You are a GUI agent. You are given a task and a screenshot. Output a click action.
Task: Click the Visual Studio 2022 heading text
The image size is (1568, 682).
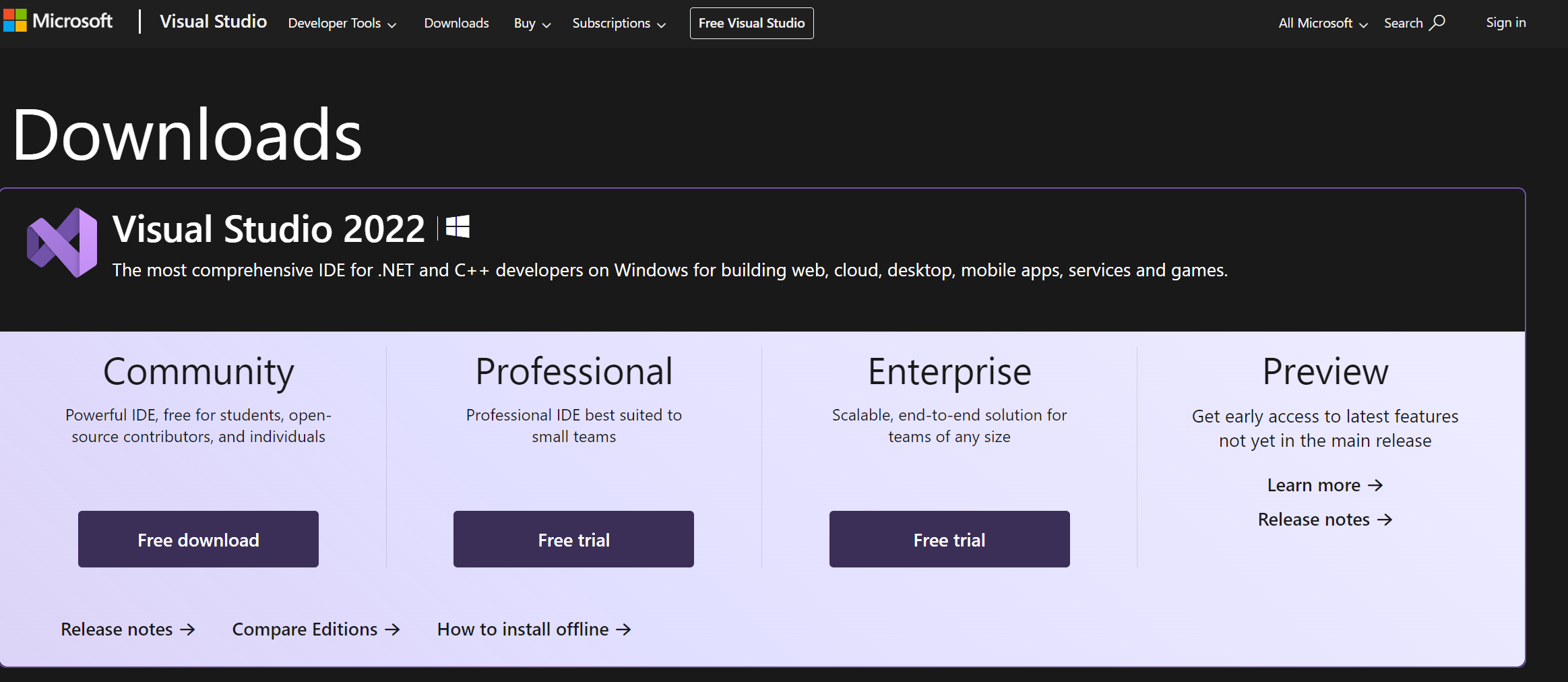(269, 228)
